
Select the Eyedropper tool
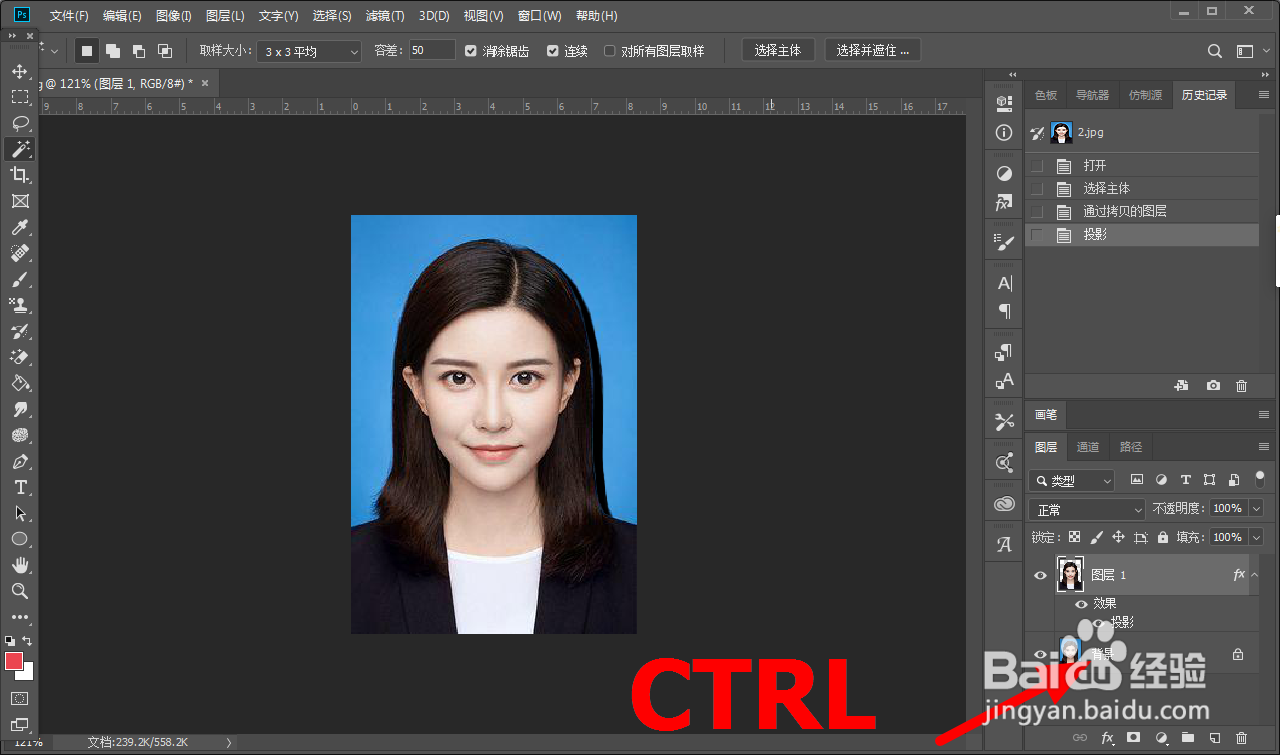pos(19,228)
